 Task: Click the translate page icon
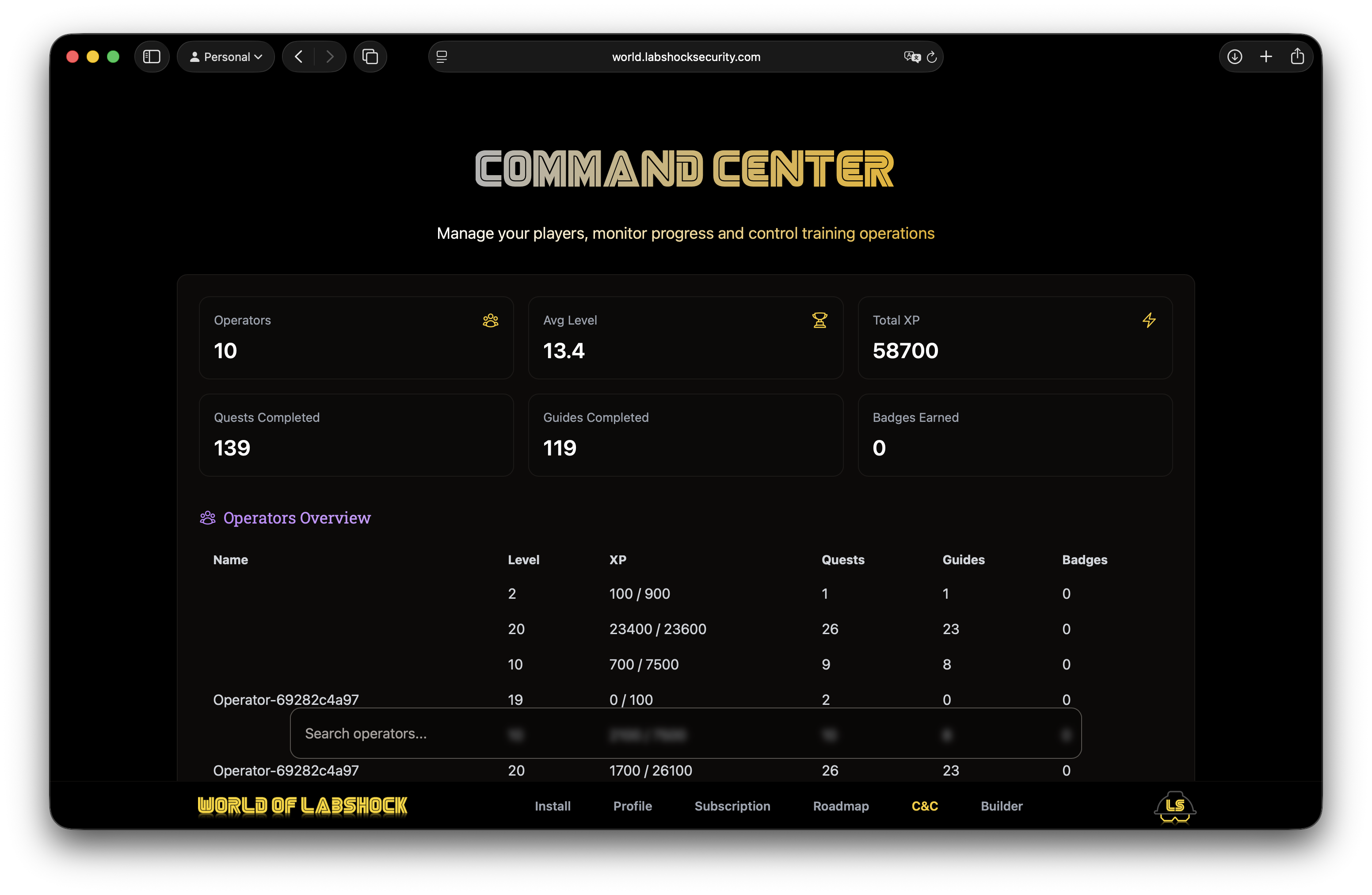(912, 57)
